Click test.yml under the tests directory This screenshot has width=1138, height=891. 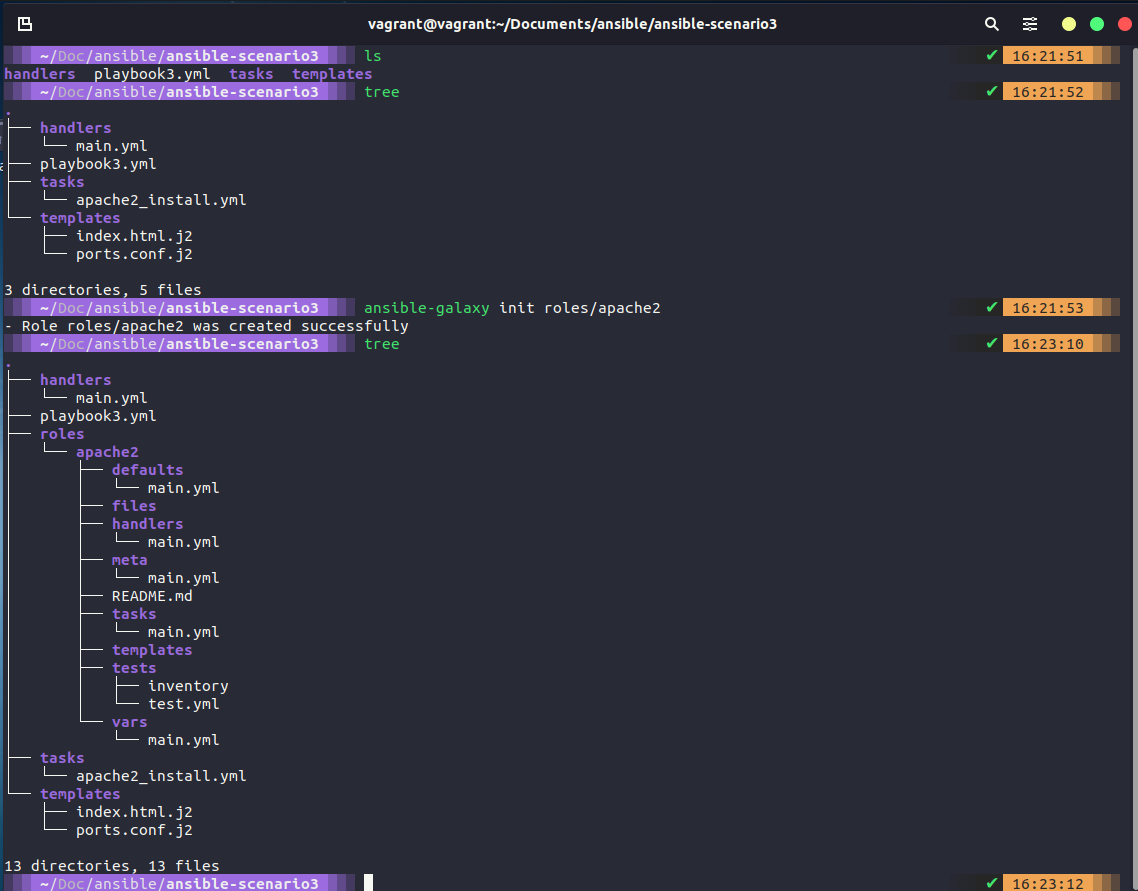183,703
